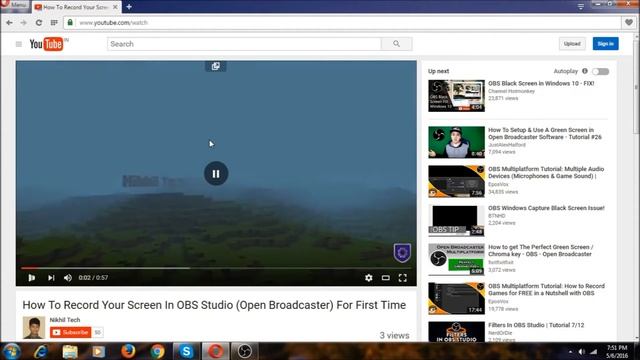
Task: Launch Internet Explorer from taskbar
Action: coord(41,351)
